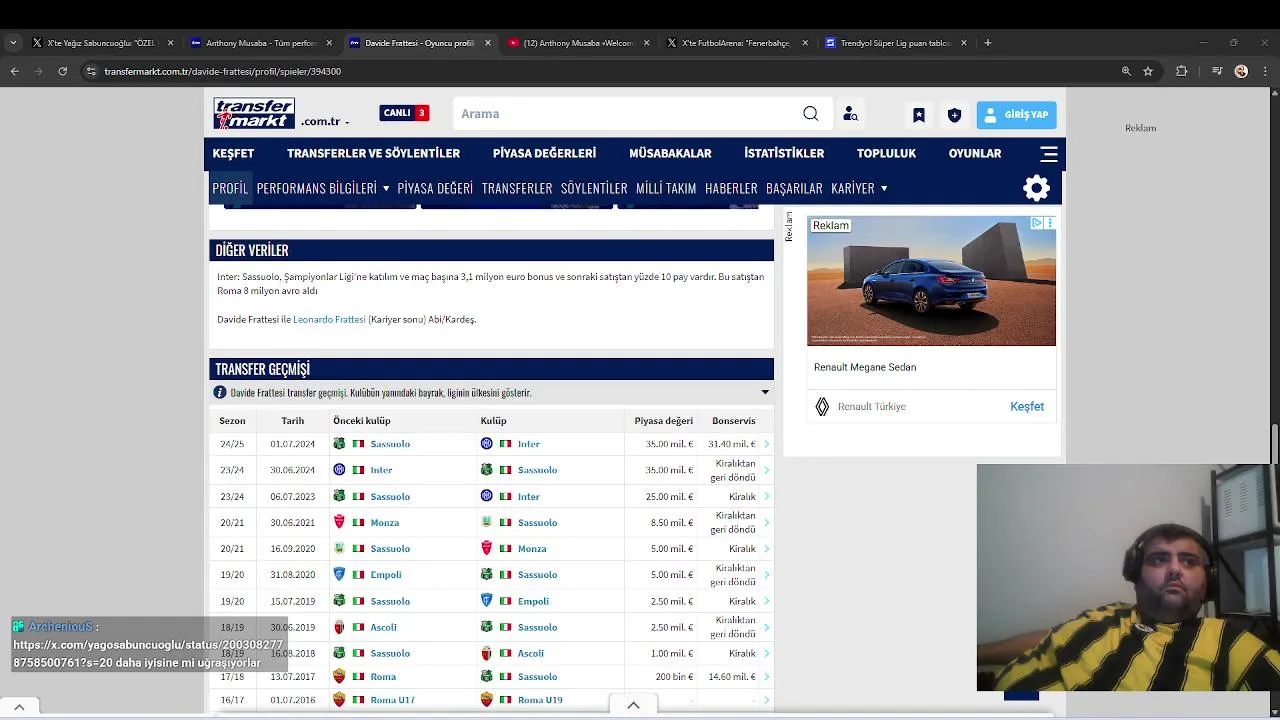Expand the transfer history options arrow
Image resolution: width=1280 pixels, height=720 pixels.
coord(765,393)
